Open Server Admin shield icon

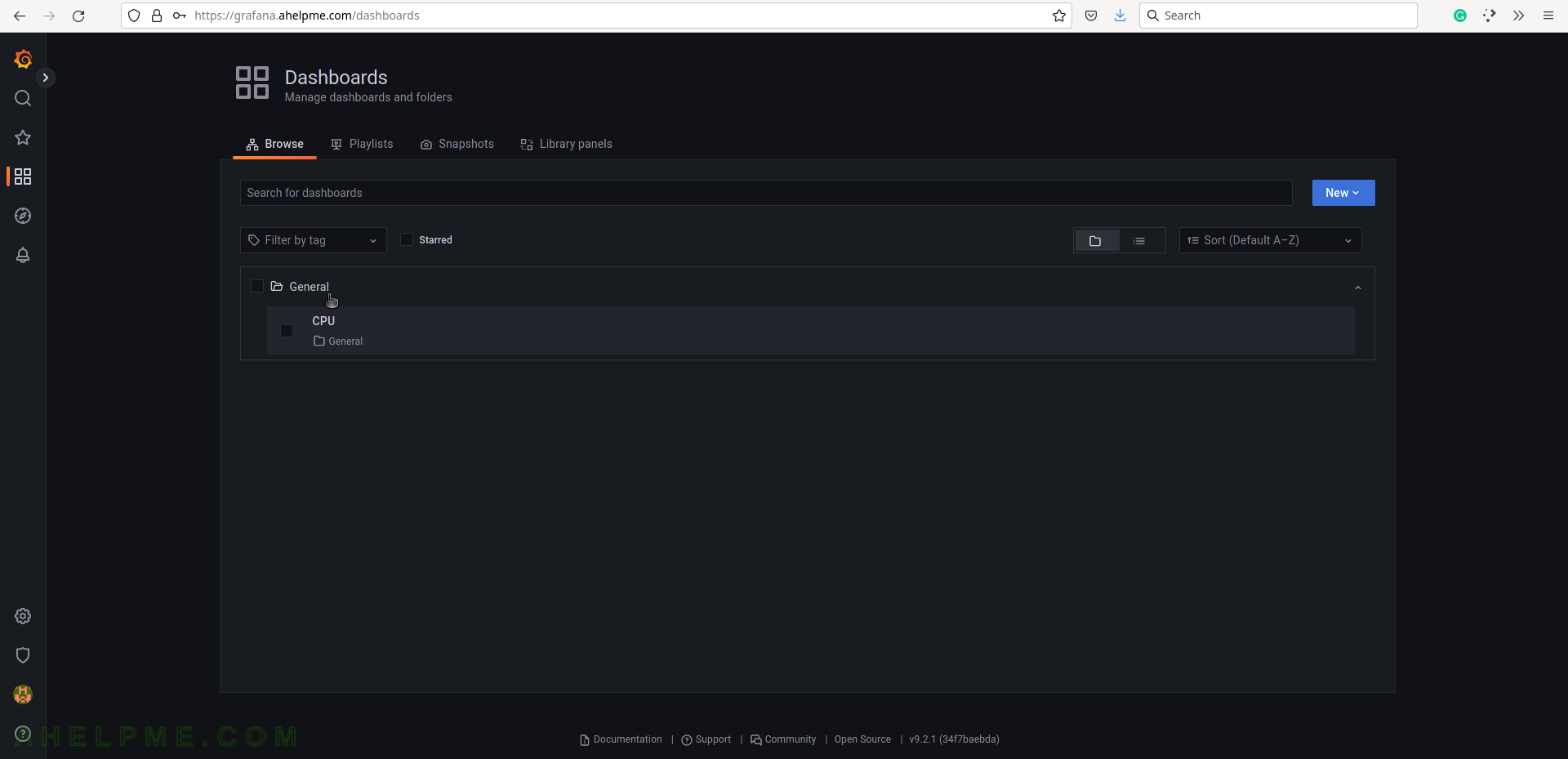pyautogui.click(x=23, y=655)
